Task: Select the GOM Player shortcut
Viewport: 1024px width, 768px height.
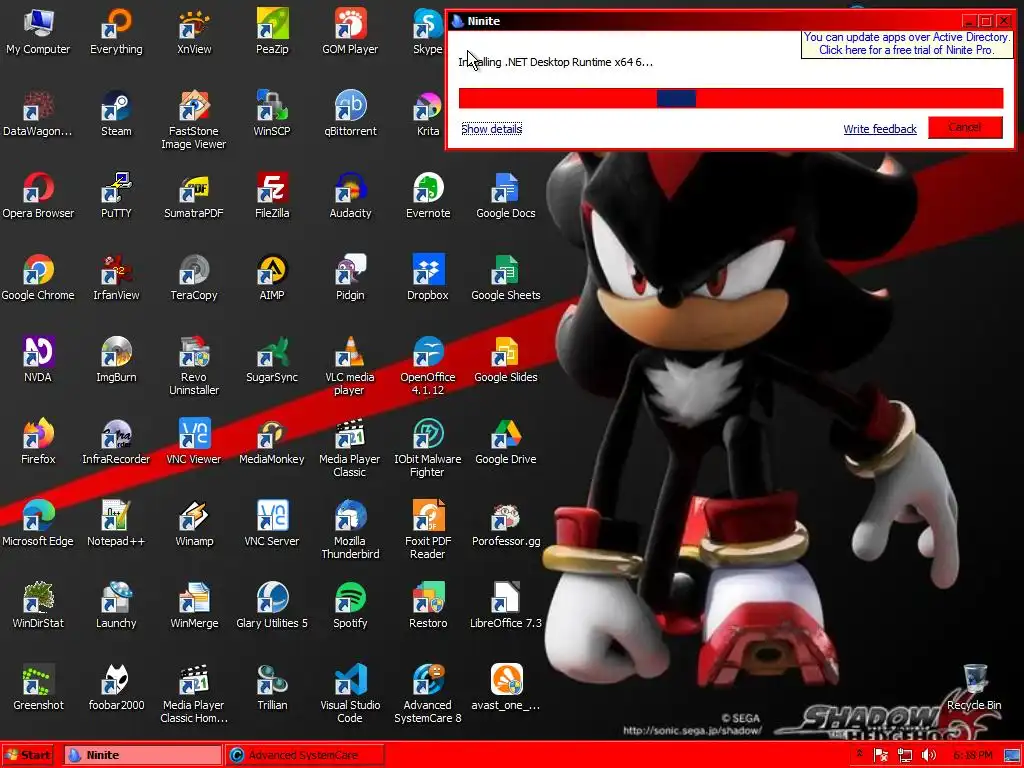Action: coord(350,31)
